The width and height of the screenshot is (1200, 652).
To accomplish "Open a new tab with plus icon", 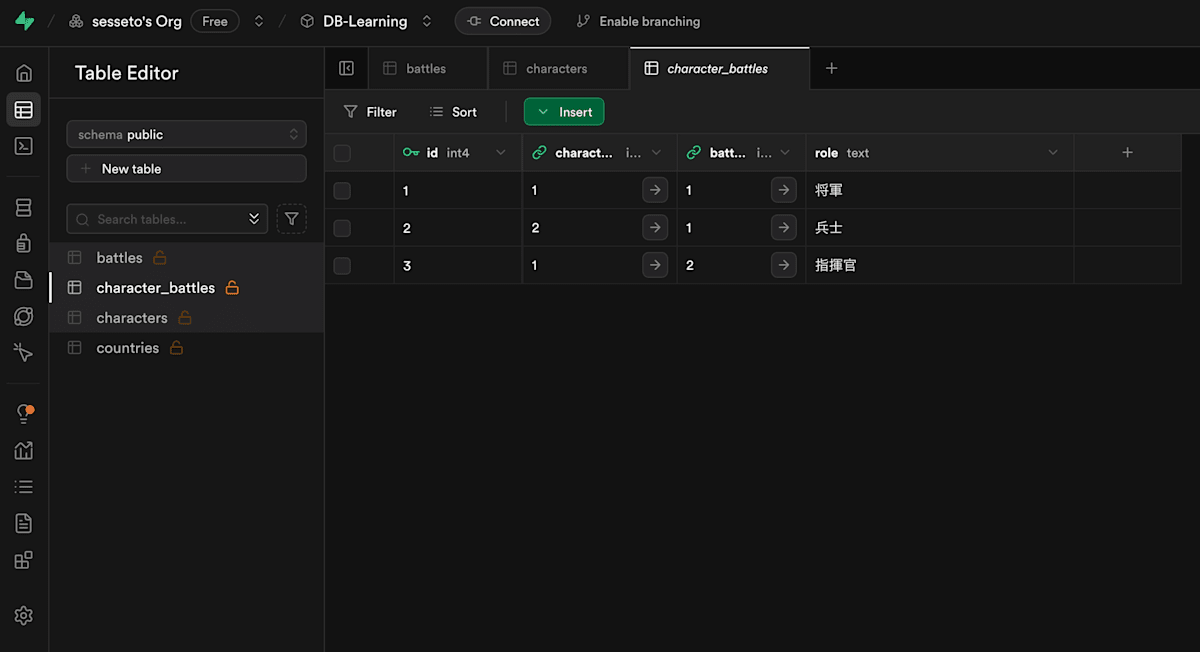I will click(x=831, y=69).
